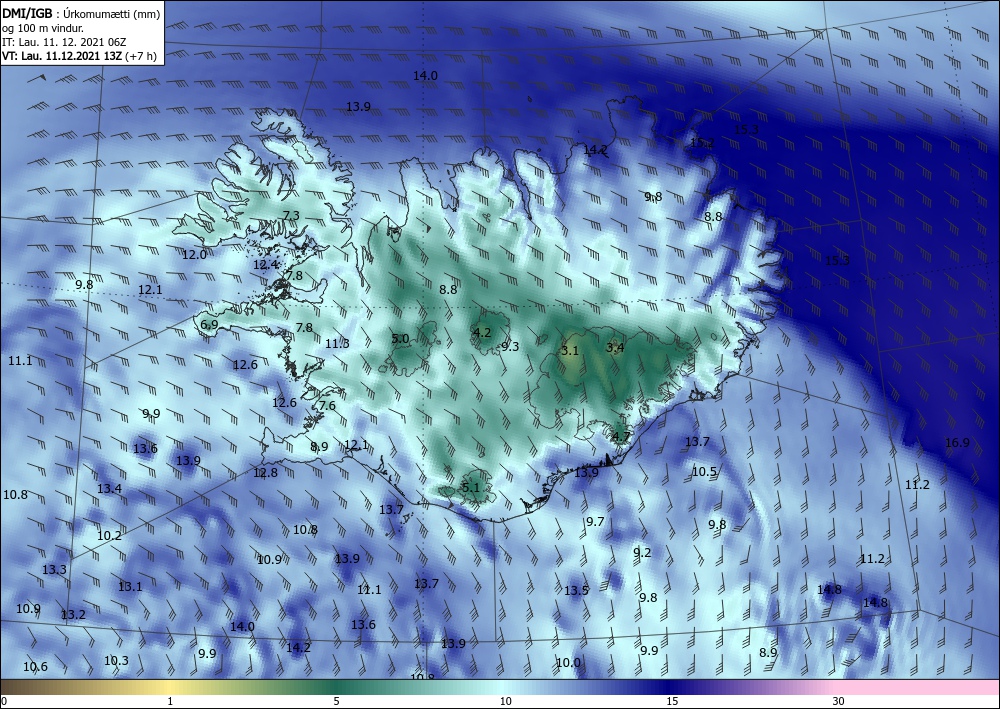Select the 5.0 value over the glacier
Viewport: 1000px width, 709px height.
pyautogui.click(x=400, y=339)
